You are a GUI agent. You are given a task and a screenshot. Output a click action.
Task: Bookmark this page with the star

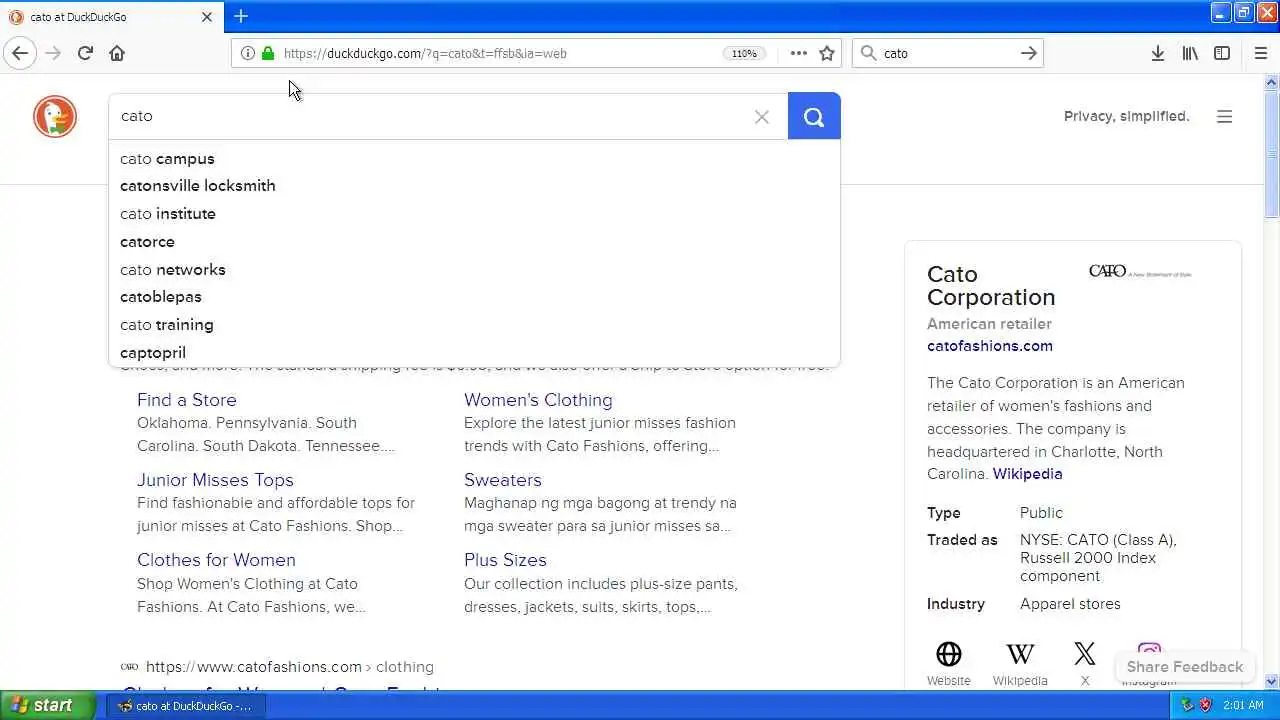(827, 53)
